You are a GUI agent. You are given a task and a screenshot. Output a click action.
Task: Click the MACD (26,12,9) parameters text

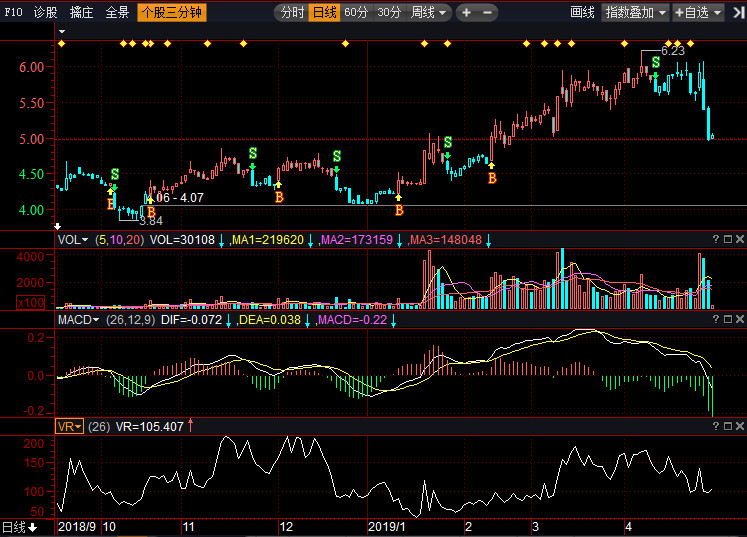(x=131, y=320)
